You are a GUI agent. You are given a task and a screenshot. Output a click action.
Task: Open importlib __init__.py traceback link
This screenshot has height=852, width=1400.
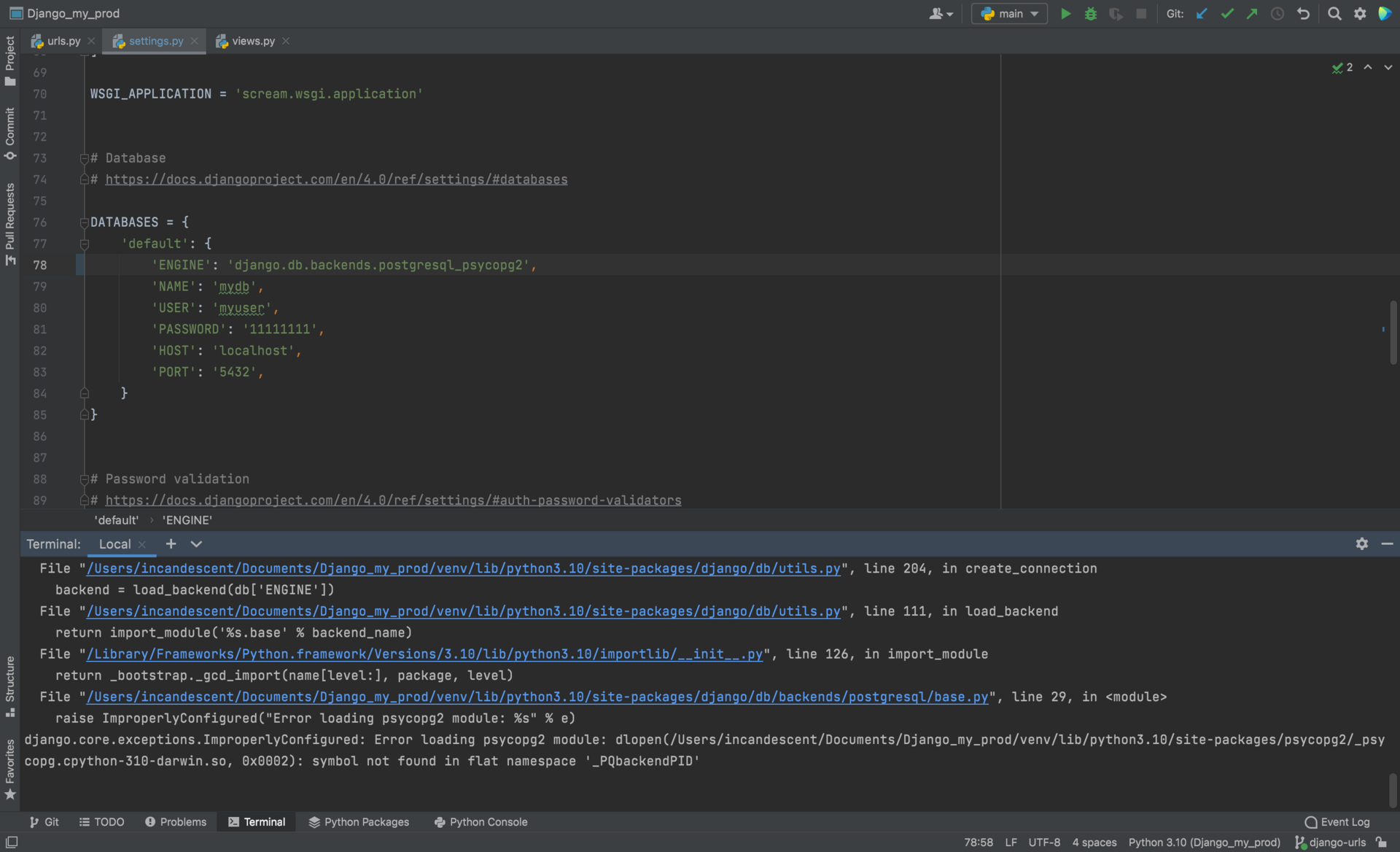pyautogui.click(x=424, y=654)
